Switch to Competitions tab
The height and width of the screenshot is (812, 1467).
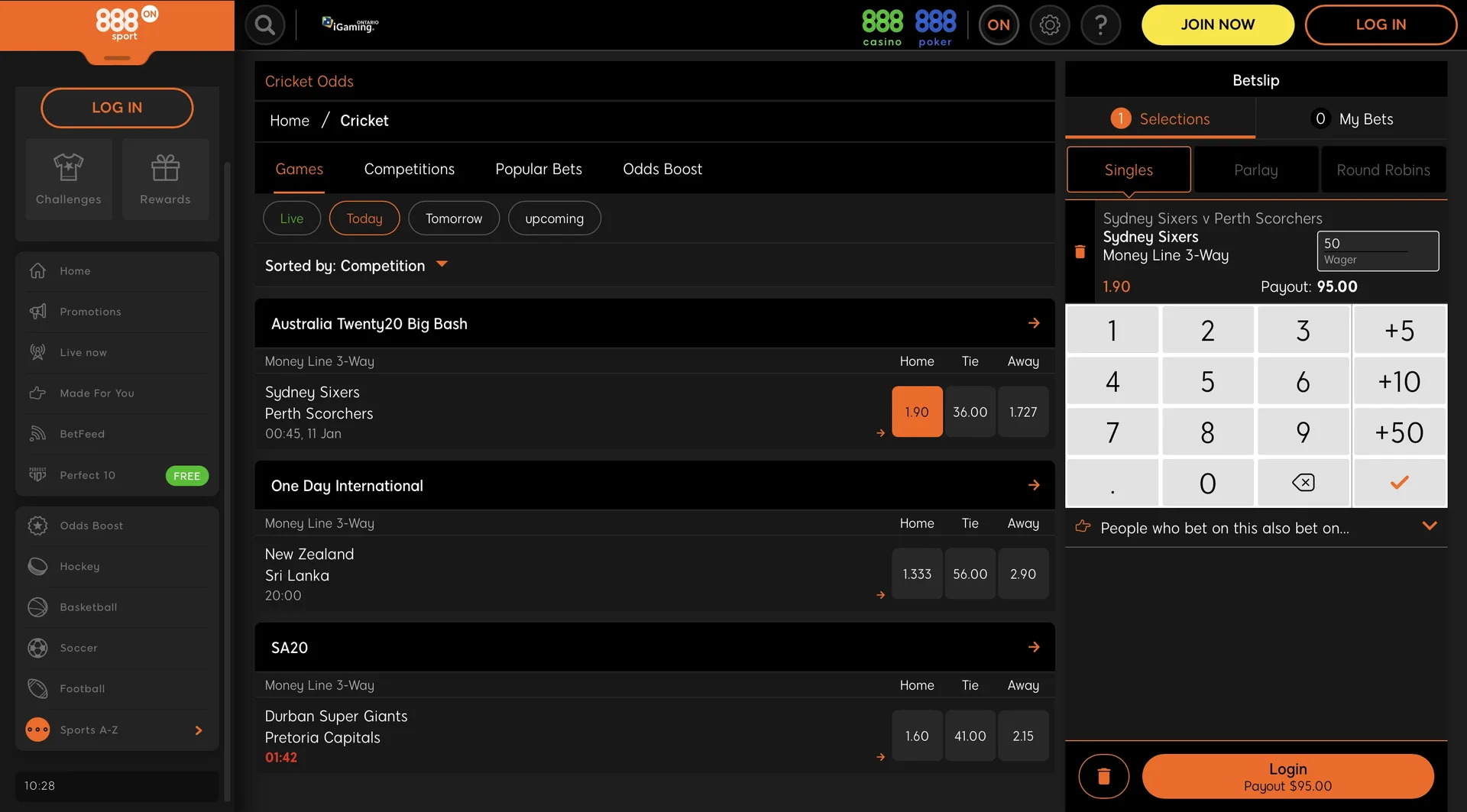click(409, 169)
